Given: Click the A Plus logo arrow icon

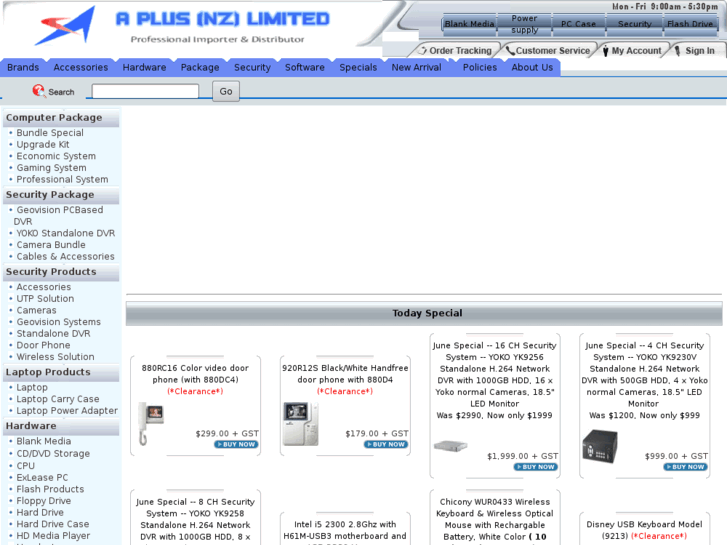Looking at the screenshot, I should pos(65,26).
